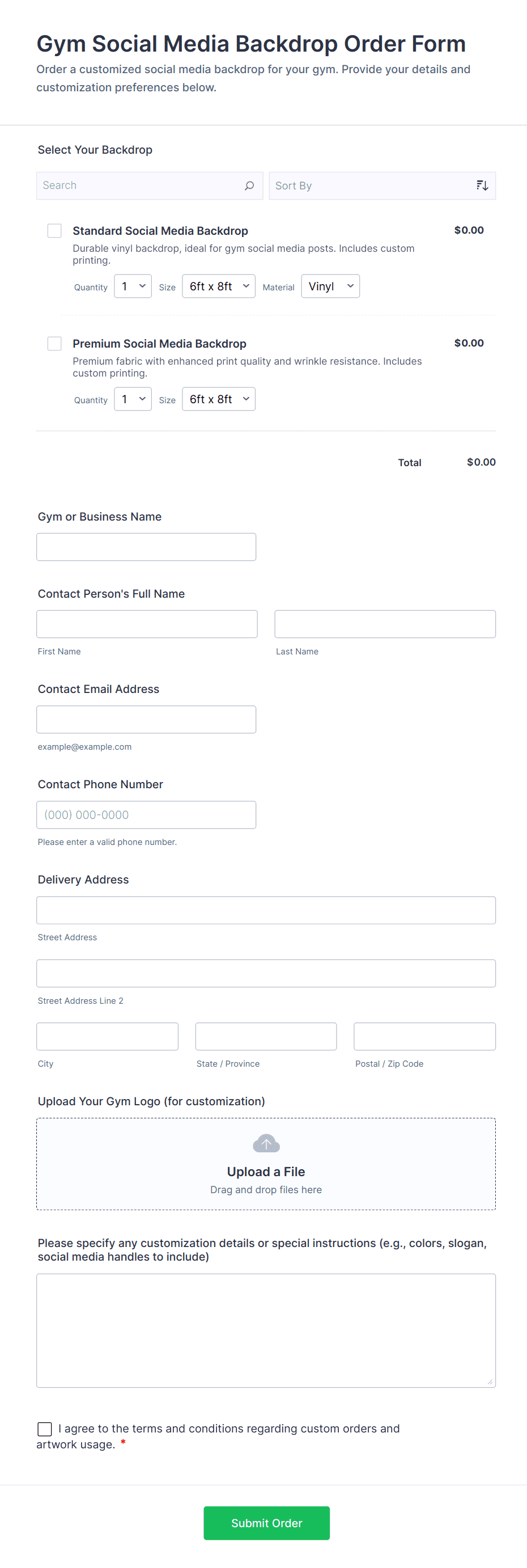Click the Submit Order button

265,1523
